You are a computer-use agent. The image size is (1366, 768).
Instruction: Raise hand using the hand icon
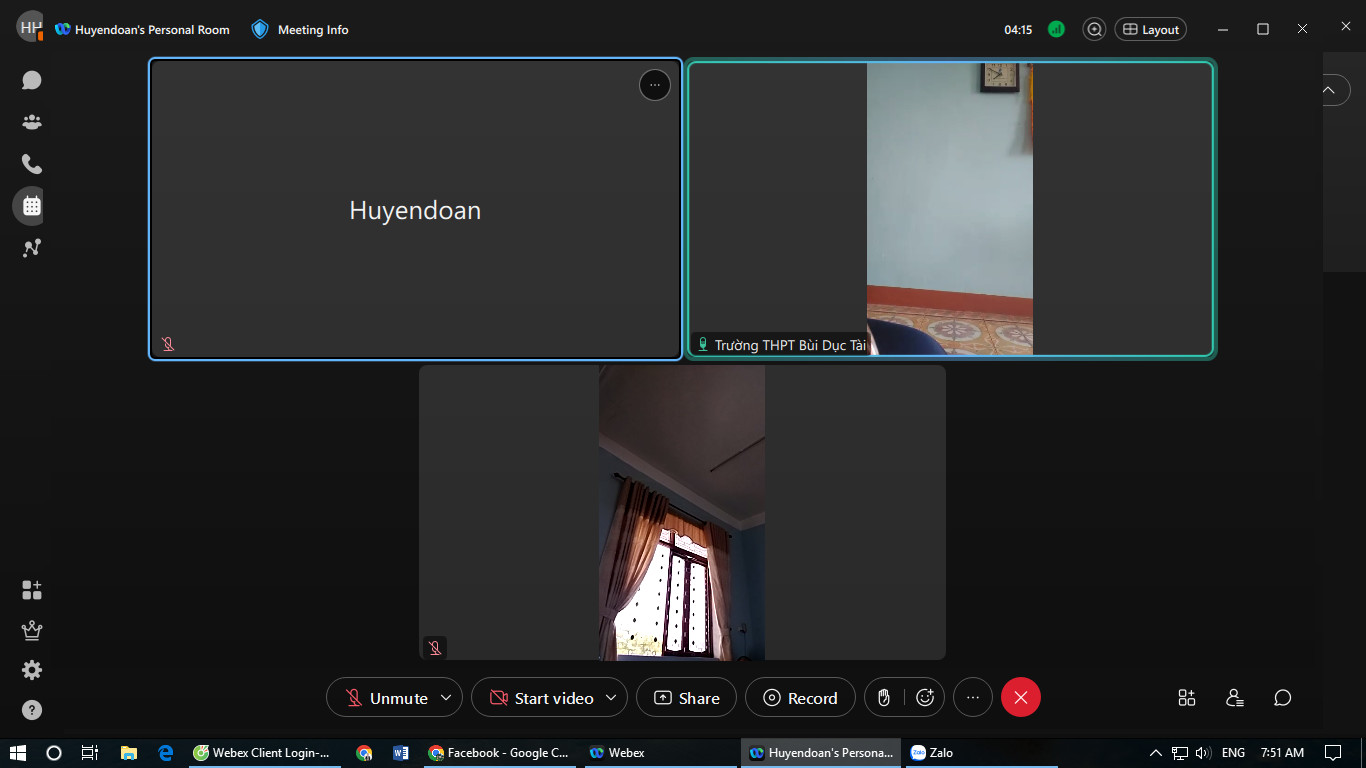click(884, 698)
